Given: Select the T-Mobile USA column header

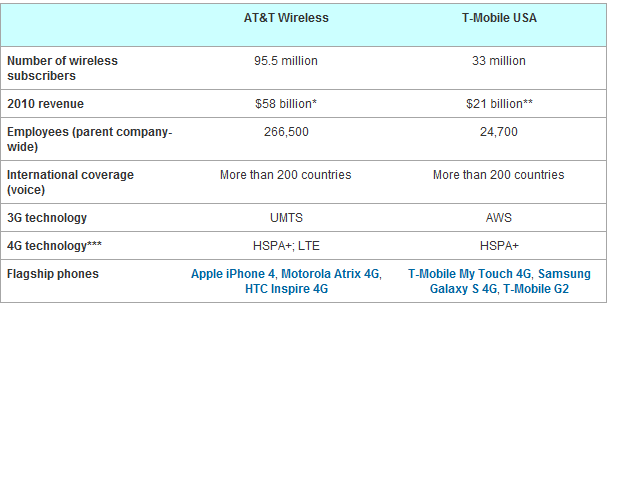Looking at the screenshot, I should pyautogui.click(x=499, y=18).
